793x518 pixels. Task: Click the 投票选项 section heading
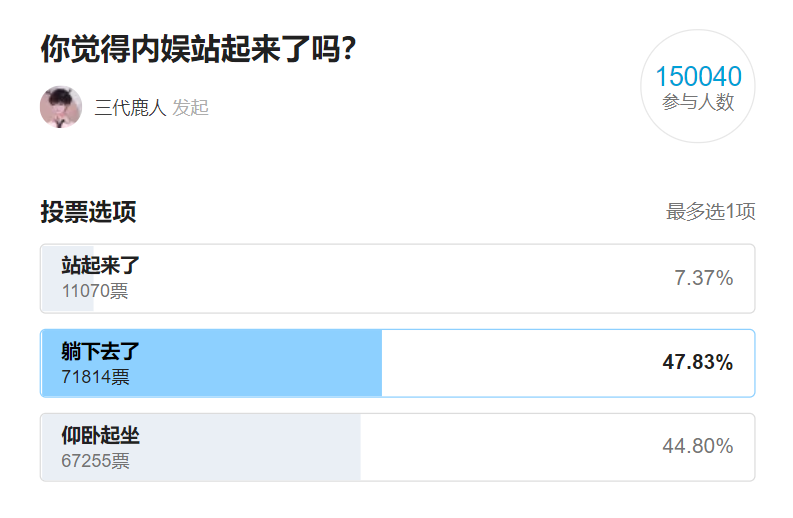click(88, 212)
